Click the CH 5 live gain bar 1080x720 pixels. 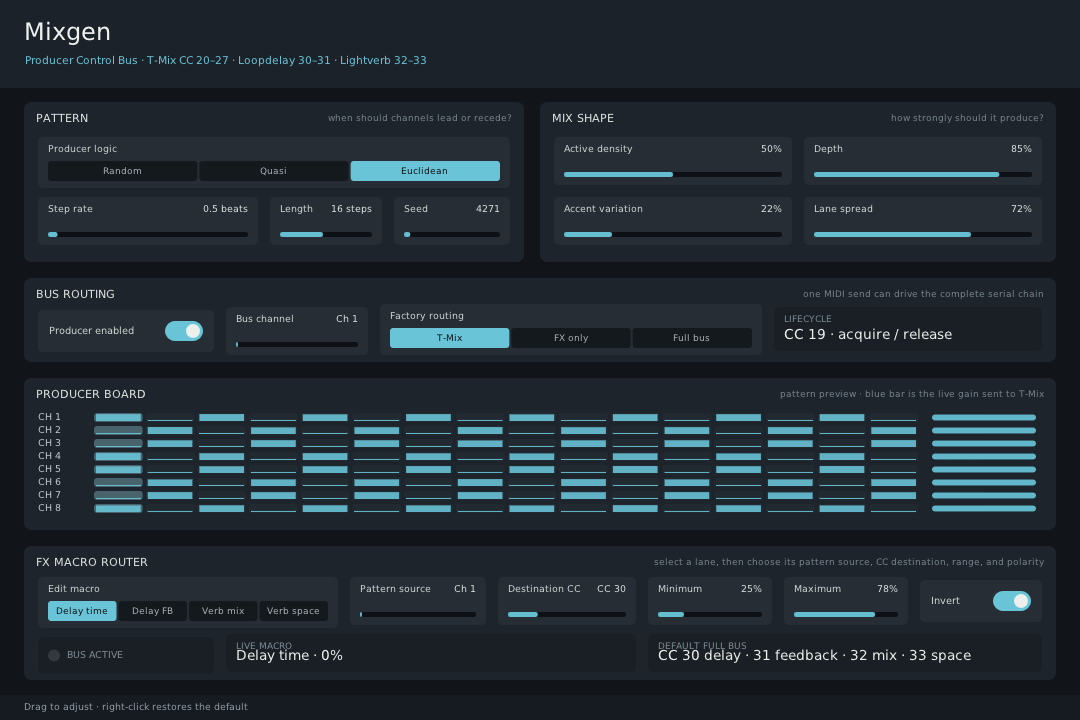[x=984, y=470]
